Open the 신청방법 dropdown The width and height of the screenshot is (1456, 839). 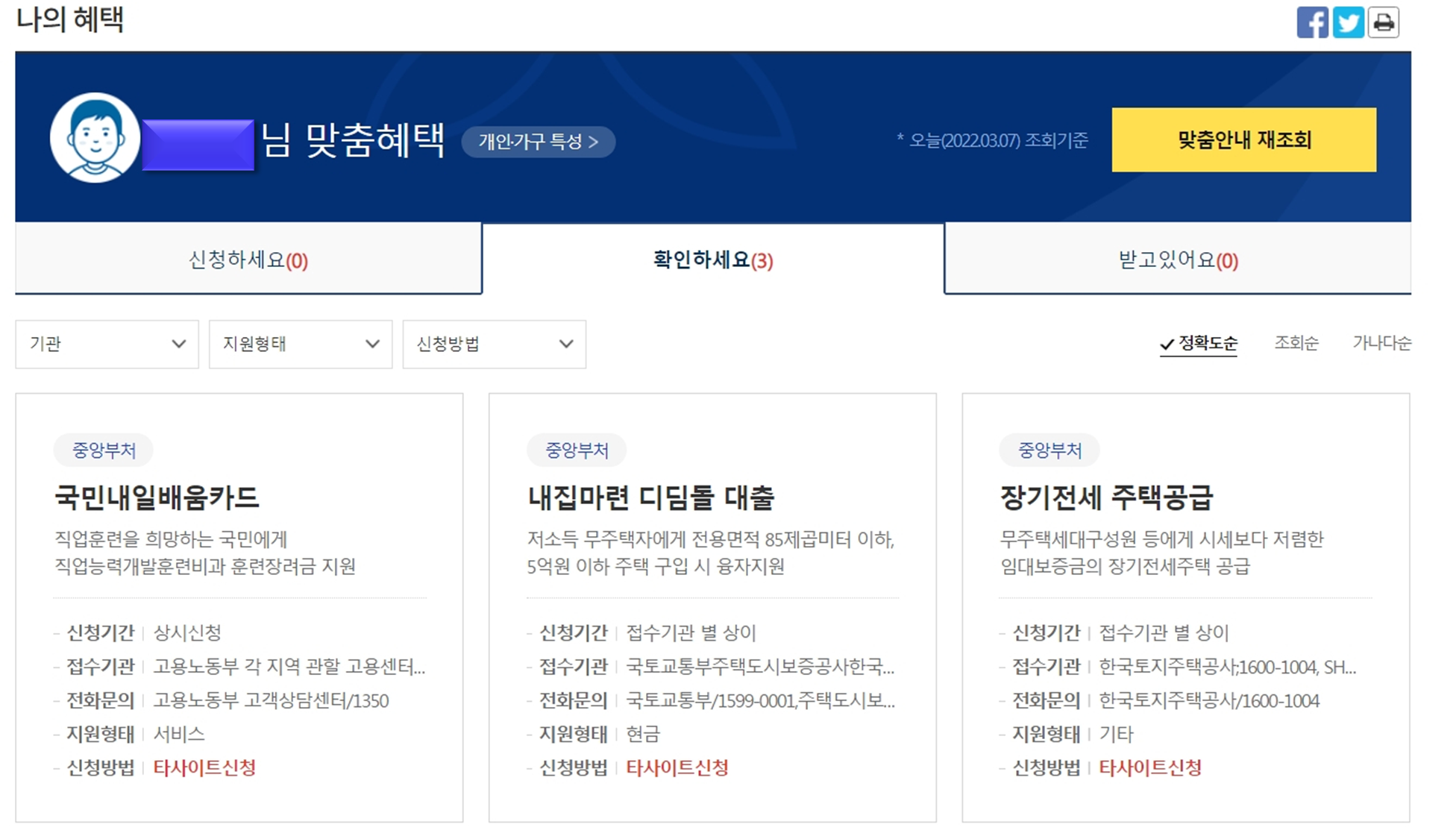click(494, 344)
